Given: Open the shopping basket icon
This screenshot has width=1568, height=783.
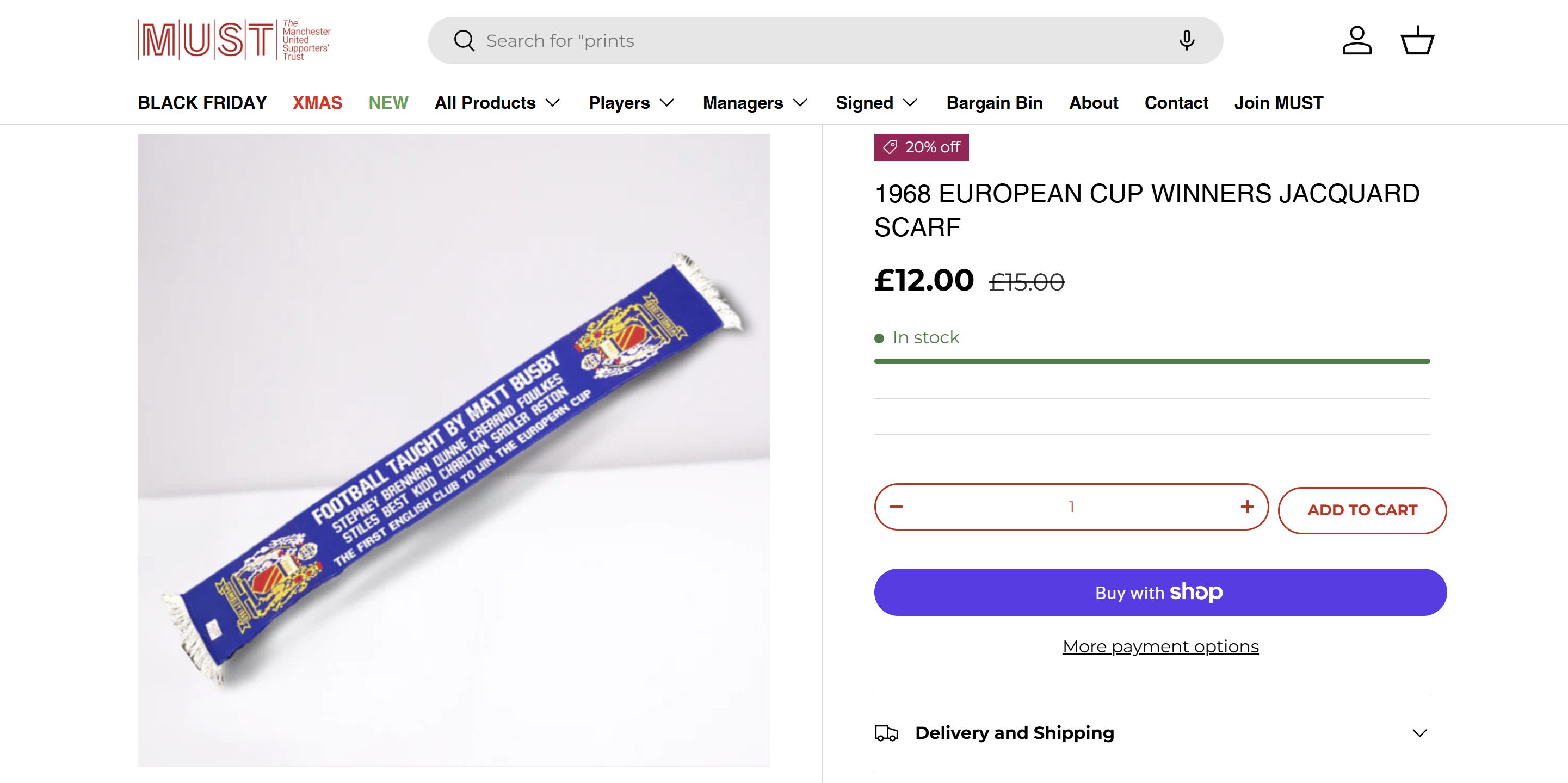Looking at the screenshot, I should (1418, 41).
